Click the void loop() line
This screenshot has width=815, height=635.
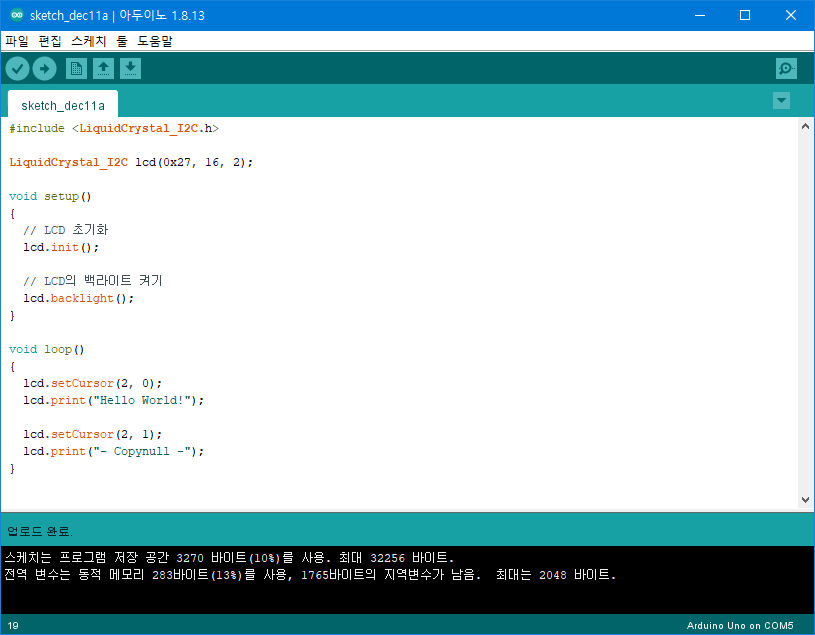46,349
